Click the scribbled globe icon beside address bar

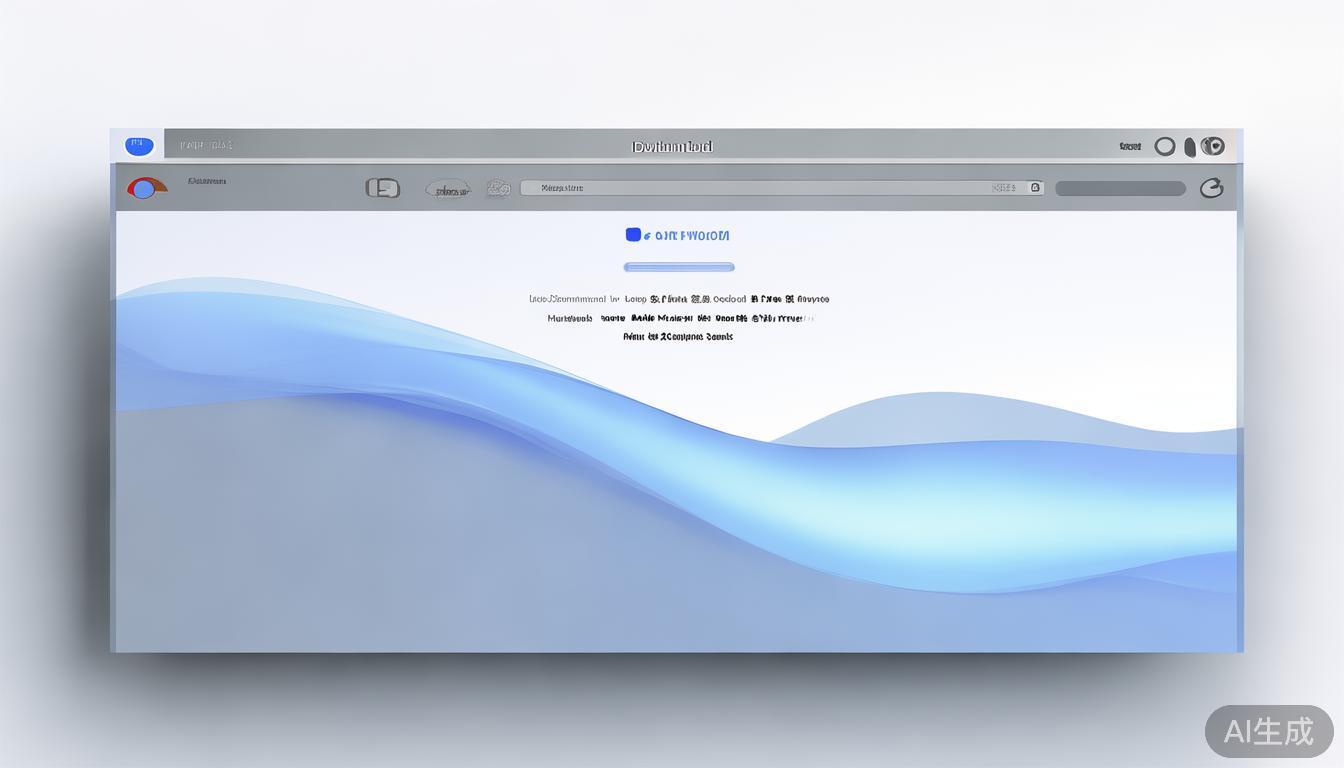[x=498, y=188]
